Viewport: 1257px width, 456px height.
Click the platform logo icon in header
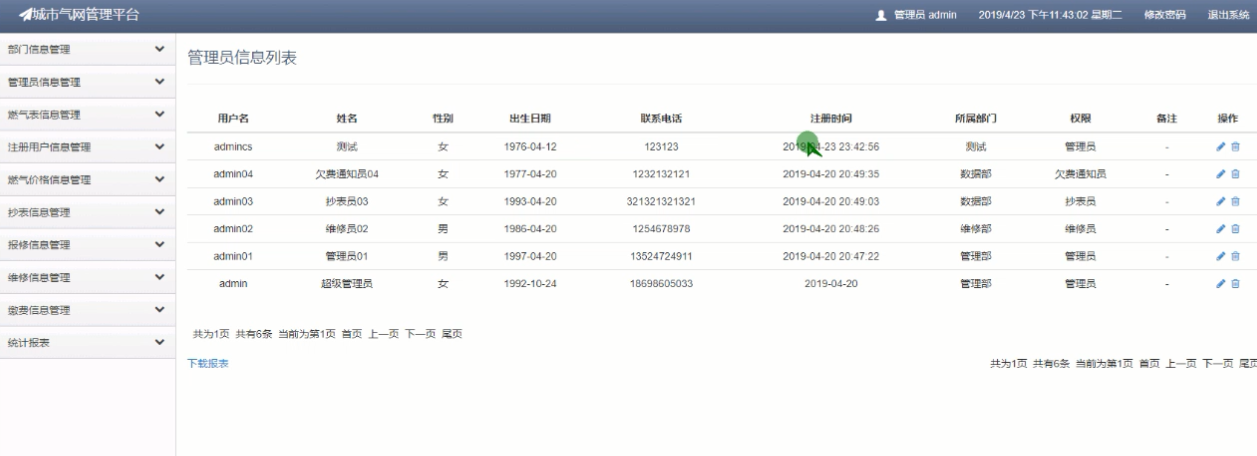(25, 15)
